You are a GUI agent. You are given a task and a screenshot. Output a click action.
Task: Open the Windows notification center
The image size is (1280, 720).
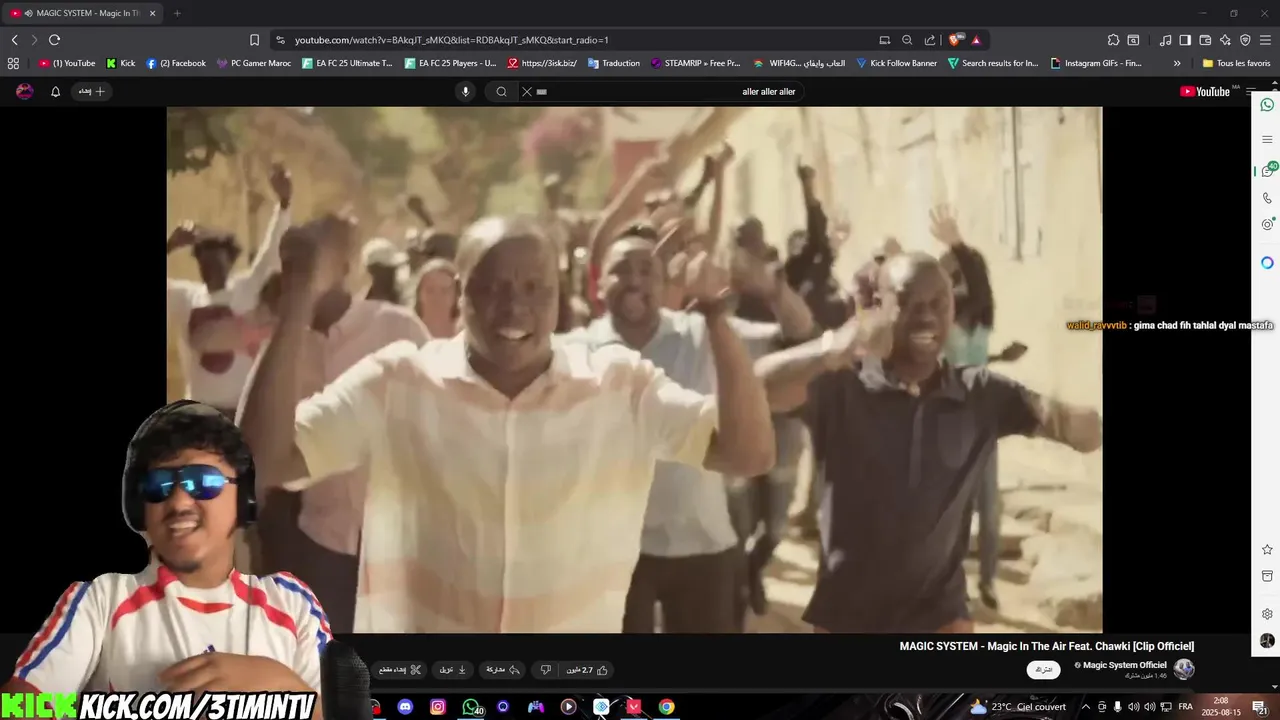(x=1260, y=707)
